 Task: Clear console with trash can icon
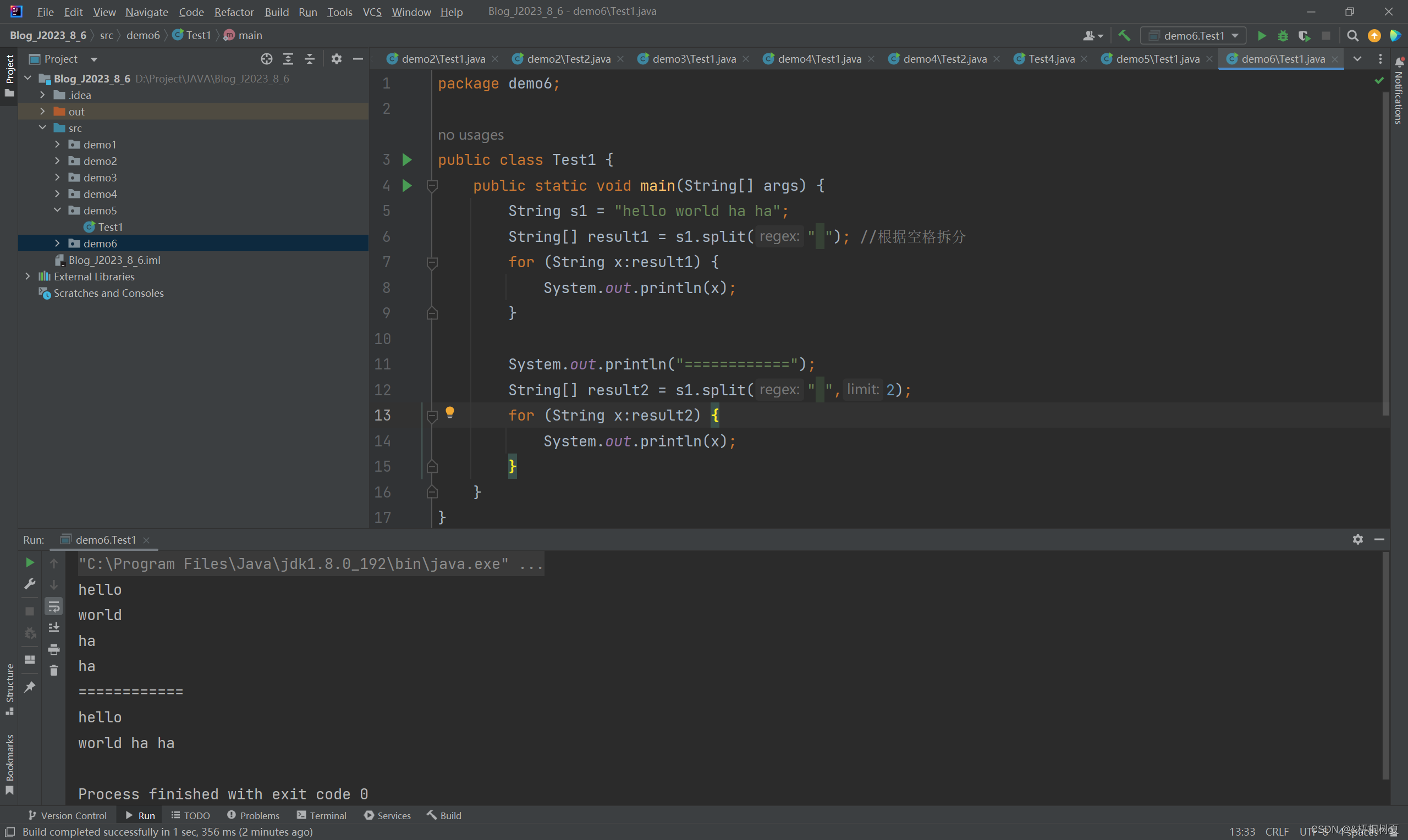(54, 670)
